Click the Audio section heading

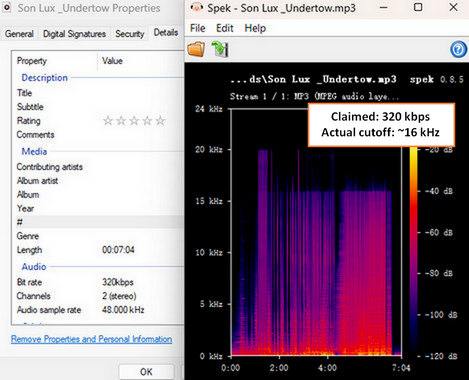point(34,267)
